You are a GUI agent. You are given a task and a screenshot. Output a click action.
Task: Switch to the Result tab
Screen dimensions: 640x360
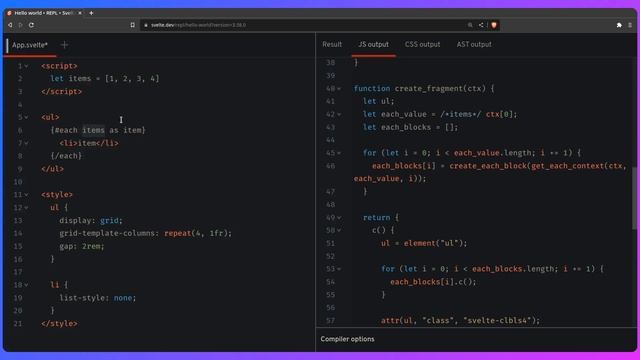(x=332, y=44)
